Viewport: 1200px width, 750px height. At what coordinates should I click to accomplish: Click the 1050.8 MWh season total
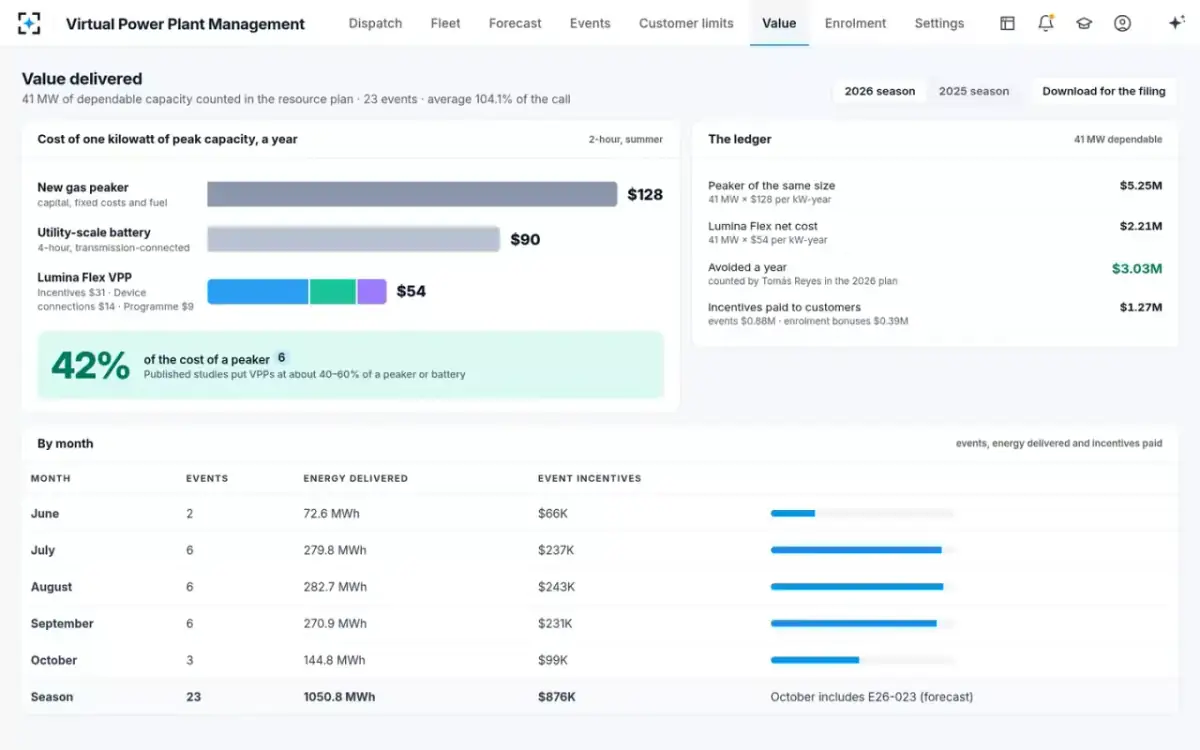click(x=340, y=697)
